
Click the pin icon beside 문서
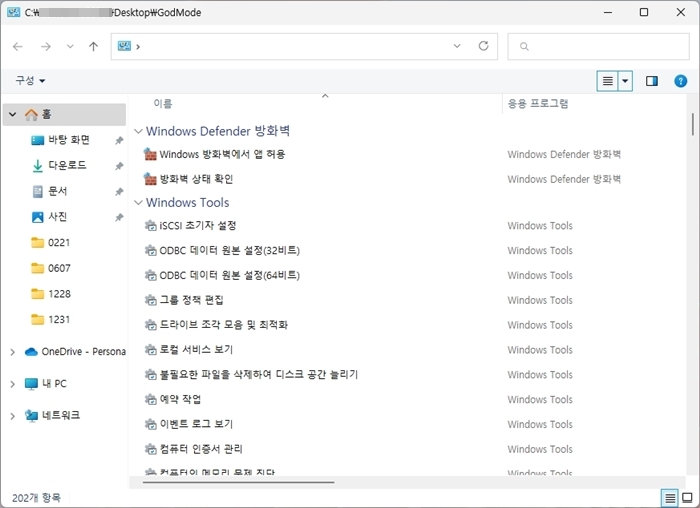click(x=119, y=192)
